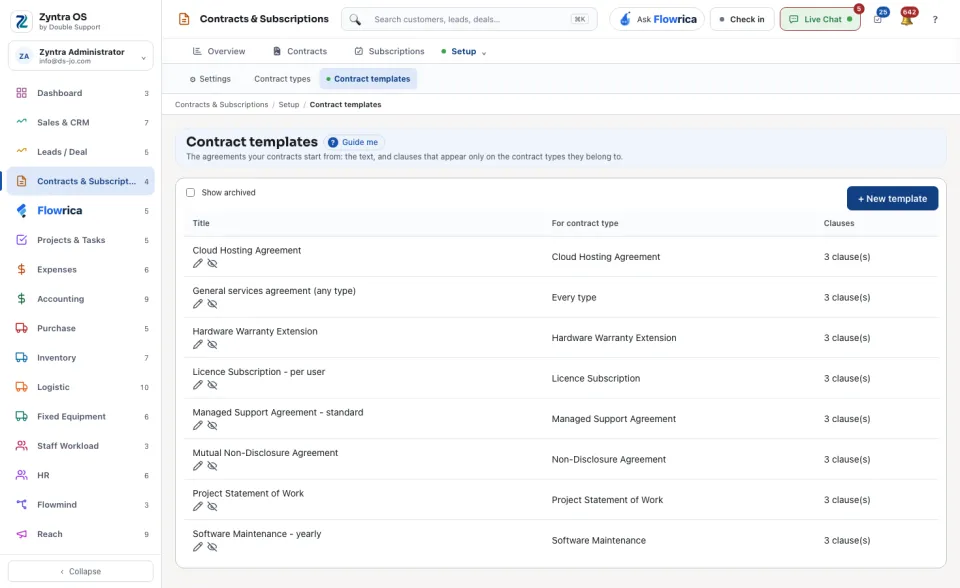Click the HR people icon
The height and width of the screenshot is (588, 960).
[21, 475]
